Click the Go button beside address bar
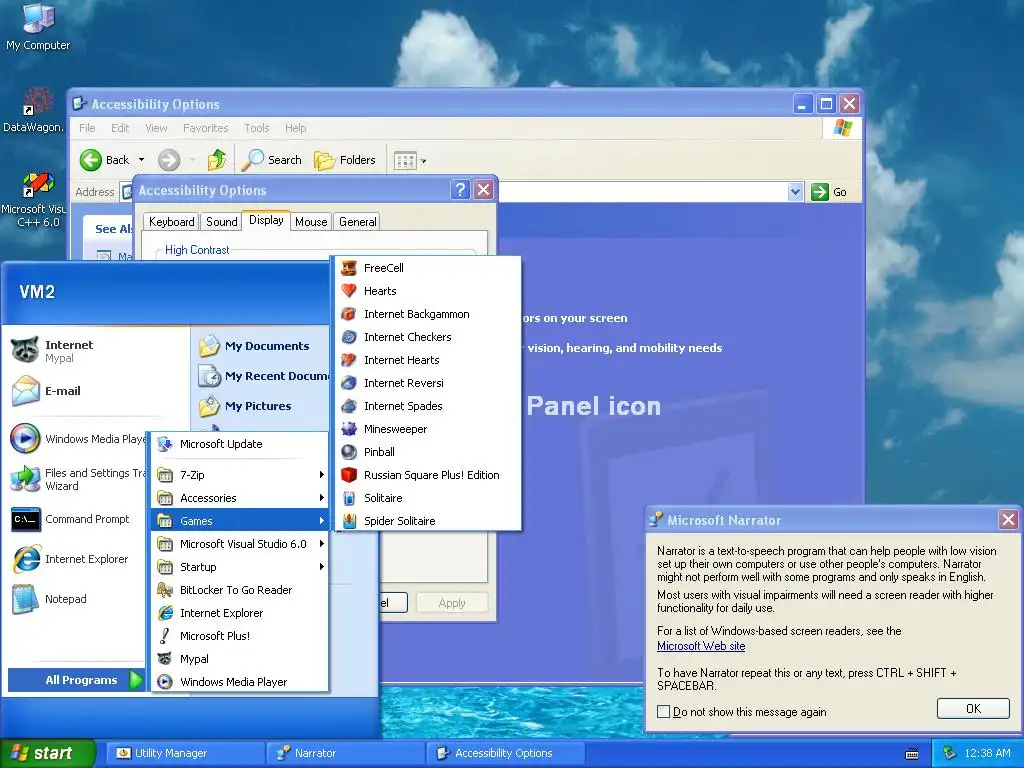Screen dimensions: 1024x768 point(829,192)
